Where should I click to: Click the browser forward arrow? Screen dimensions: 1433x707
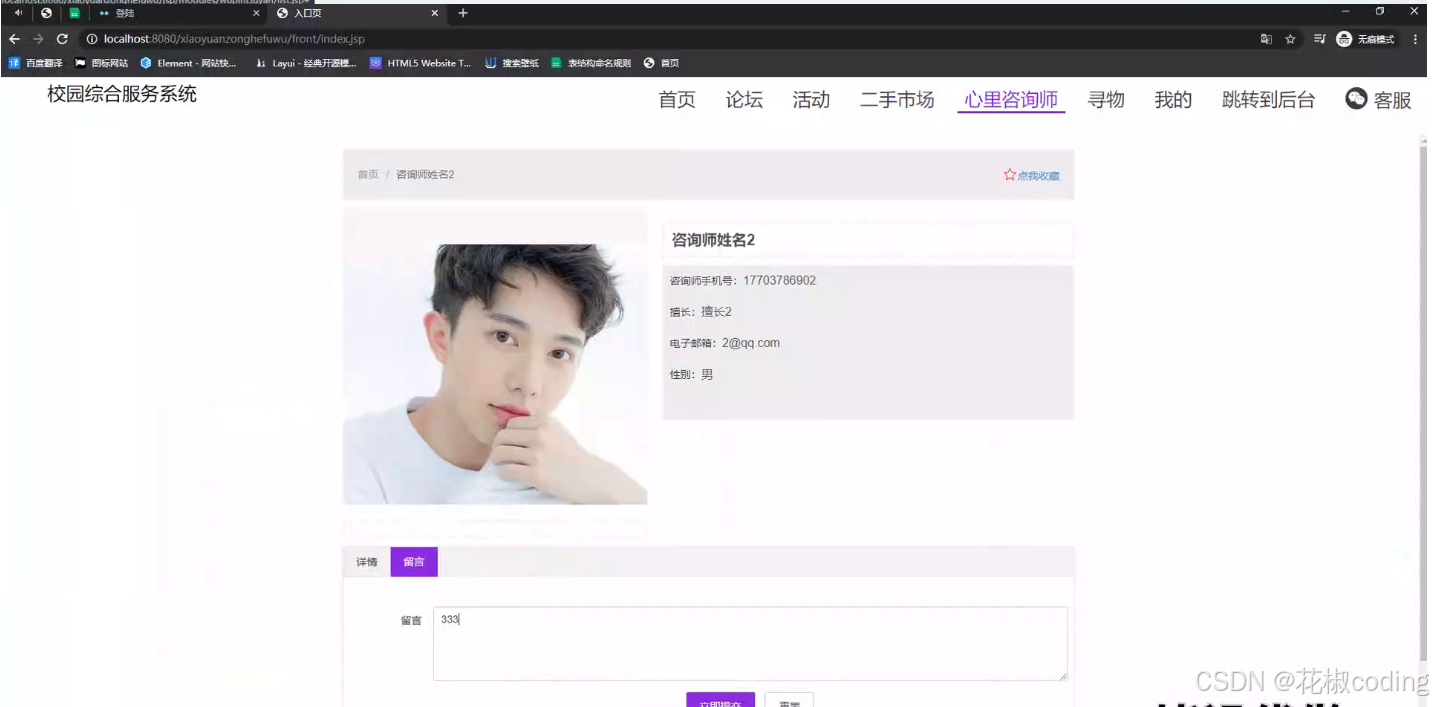click(x=38, y=39)
